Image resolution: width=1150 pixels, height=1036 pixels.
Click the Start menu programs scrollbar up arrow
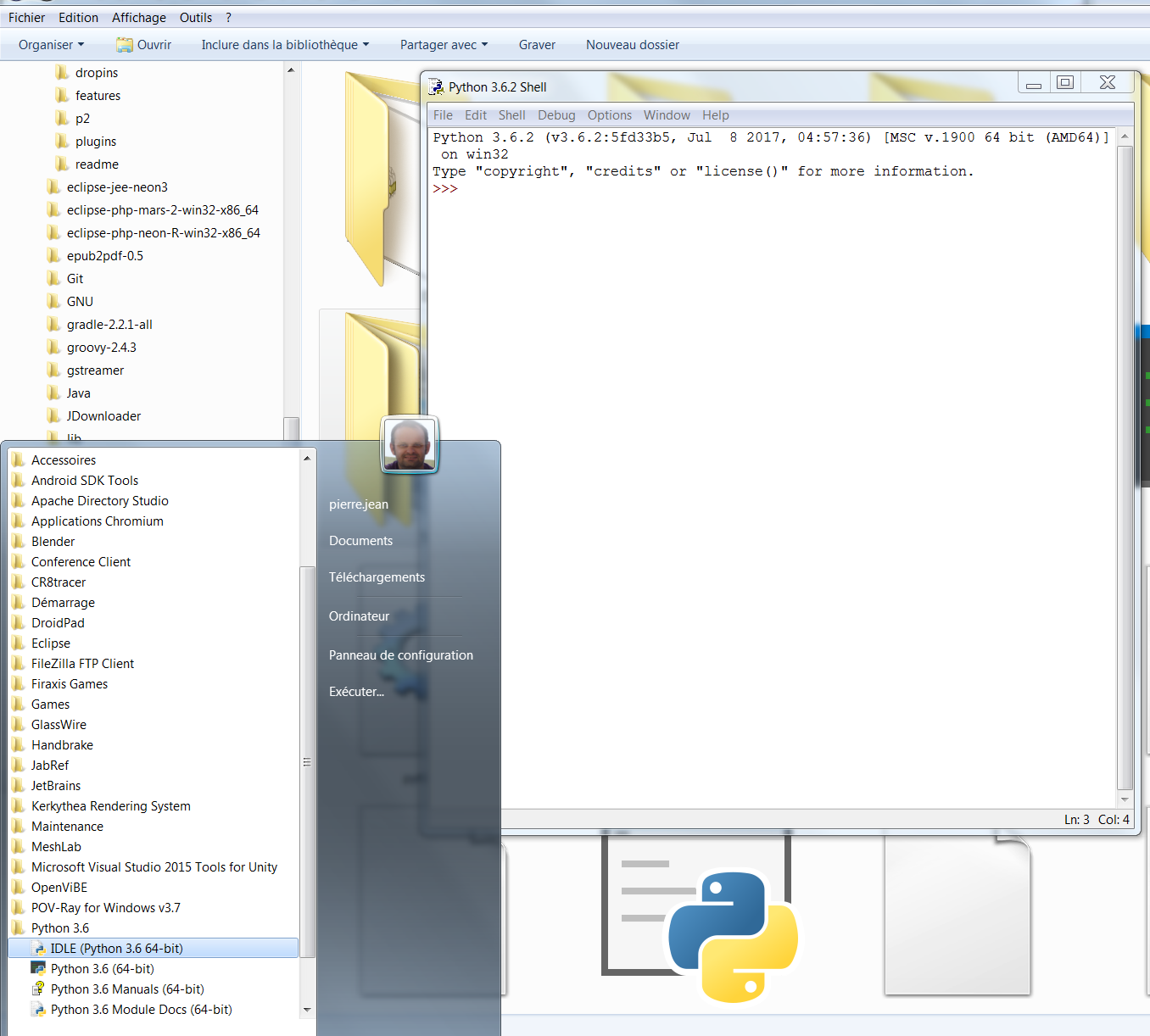[x=307, y=459]
